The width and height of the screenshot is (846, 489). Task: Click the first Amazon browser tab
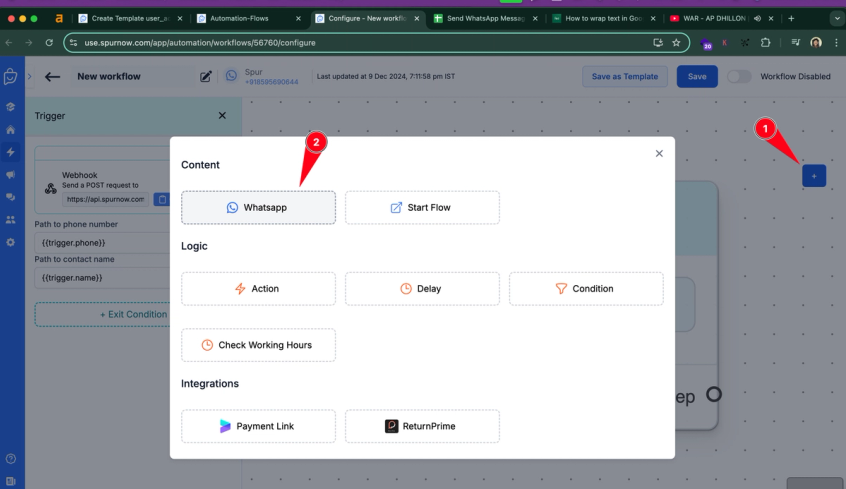coord(59,18)
